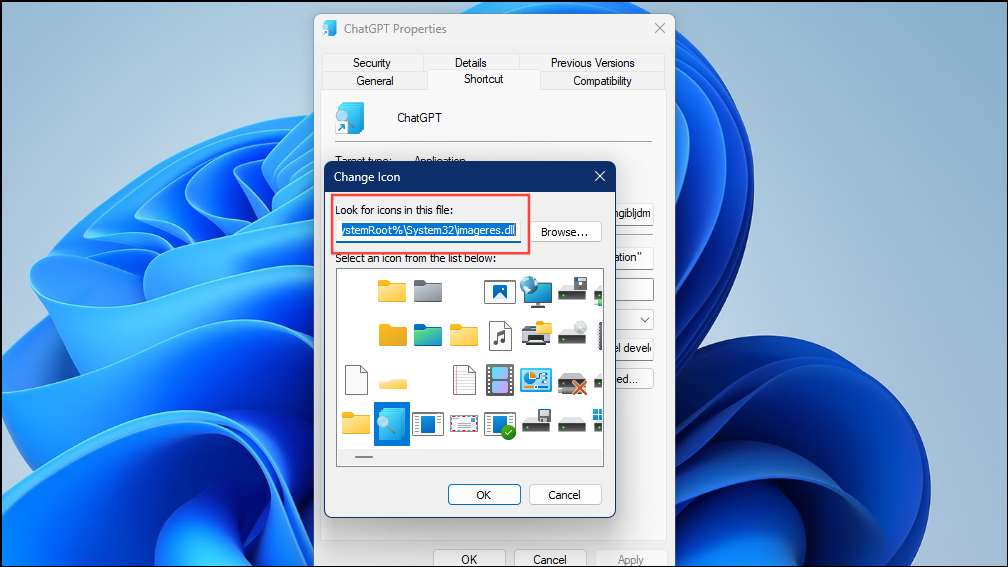Choose the picture window icon
Viewport: 1008px width, 567px height.
coord(500,291)
